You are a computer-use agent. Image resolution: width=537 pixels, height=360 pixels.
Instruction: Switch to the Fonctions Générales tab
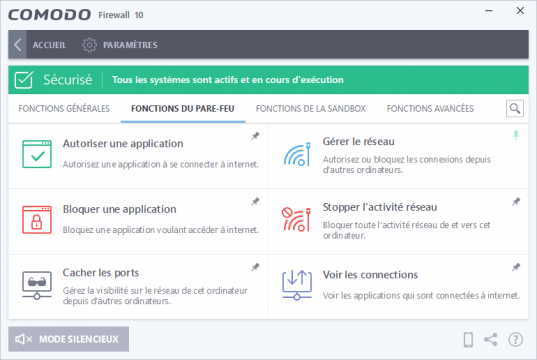tap(64, 109)
